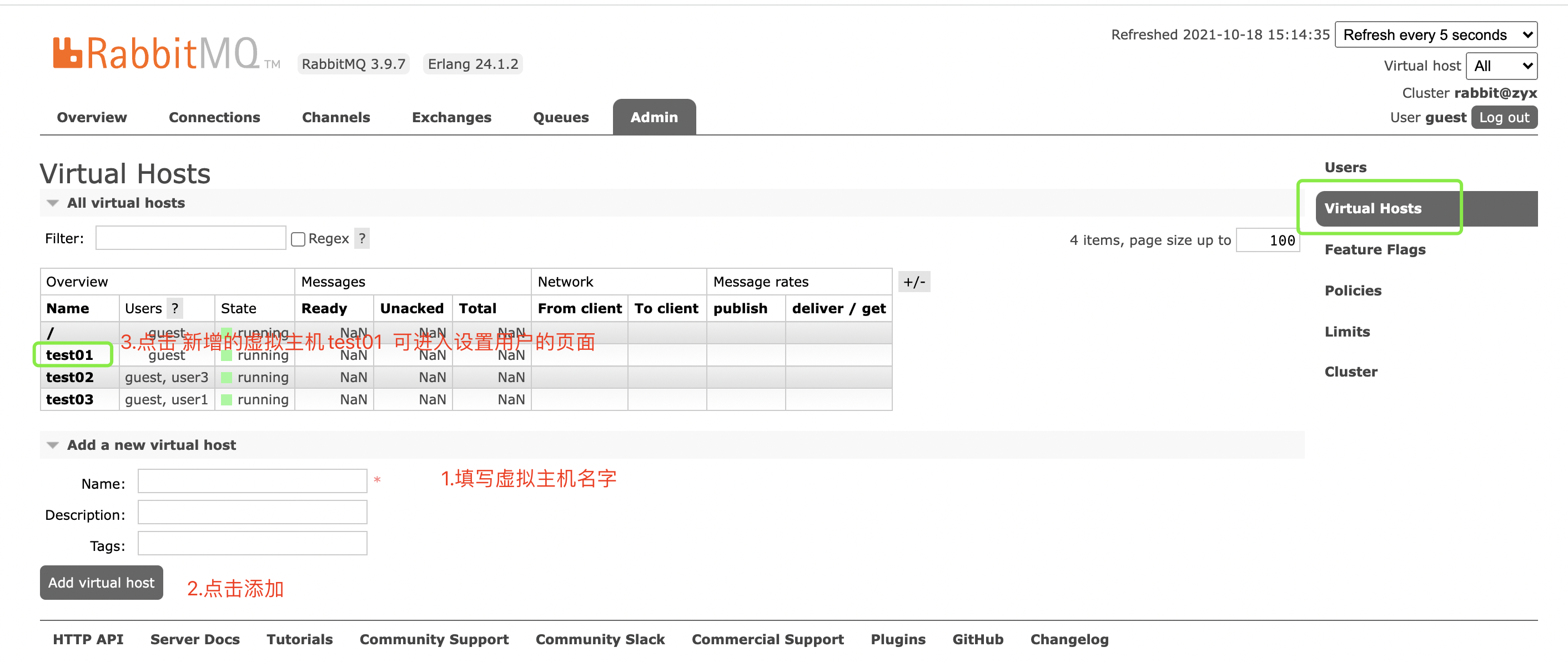Viewport: 1568px width, 662px height.
Task: Collapse the All virtual hosts section
Action: click(x=53, y=203)
